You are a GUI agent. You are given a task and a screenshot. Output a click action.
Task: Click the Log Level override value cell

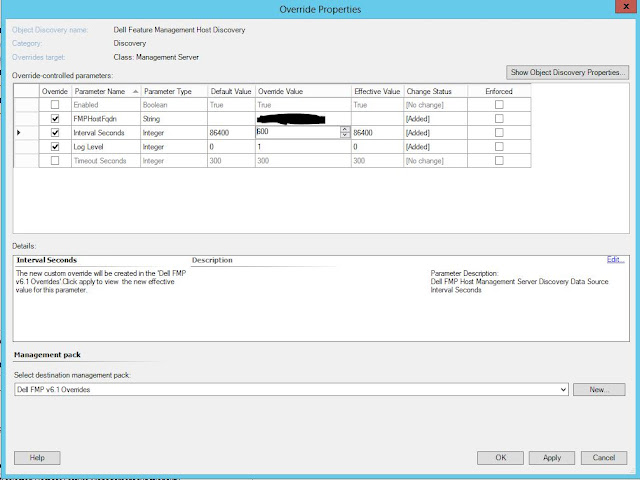303,147
